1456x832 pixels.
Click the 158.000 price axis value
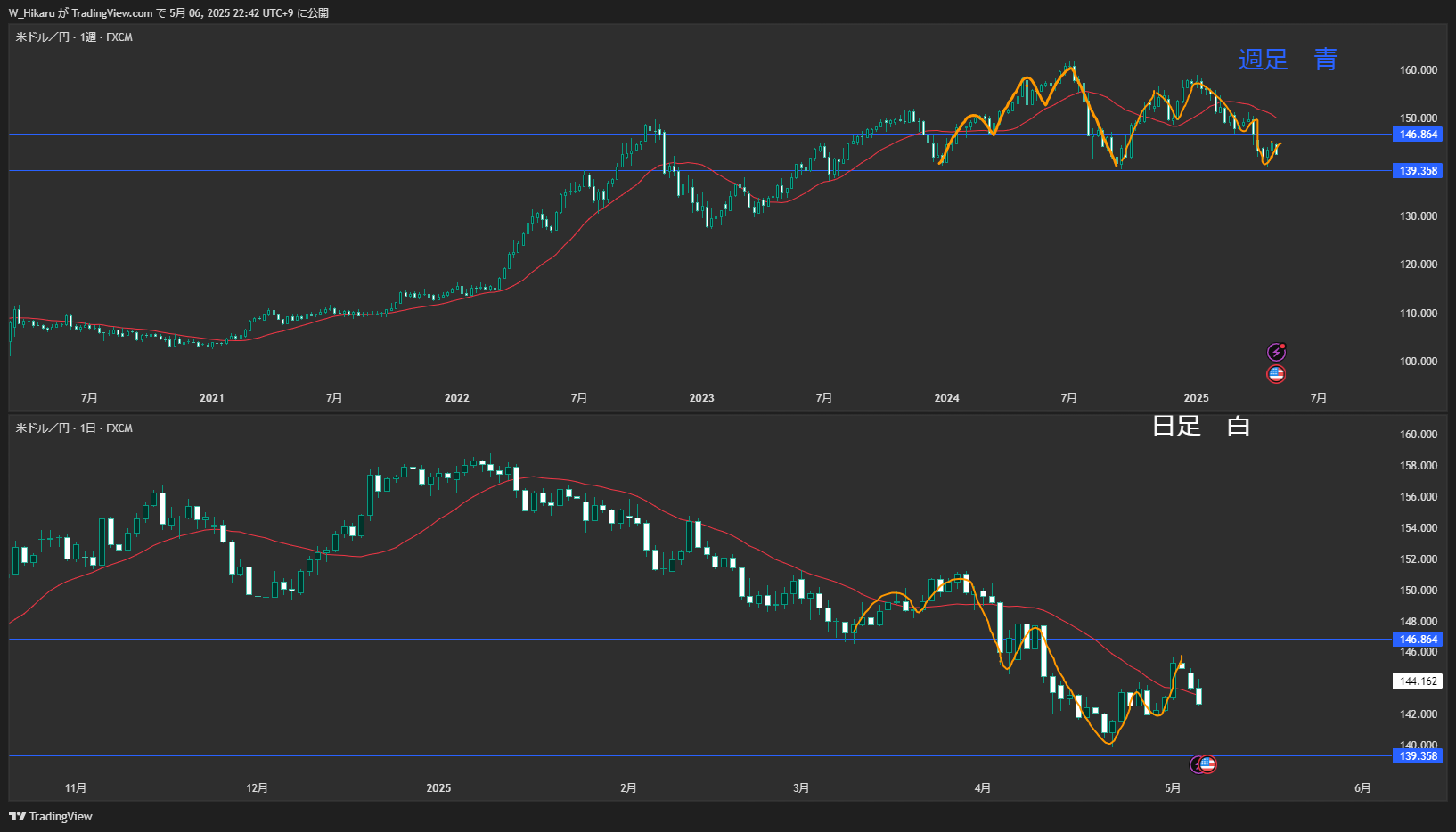[1419, 466]
